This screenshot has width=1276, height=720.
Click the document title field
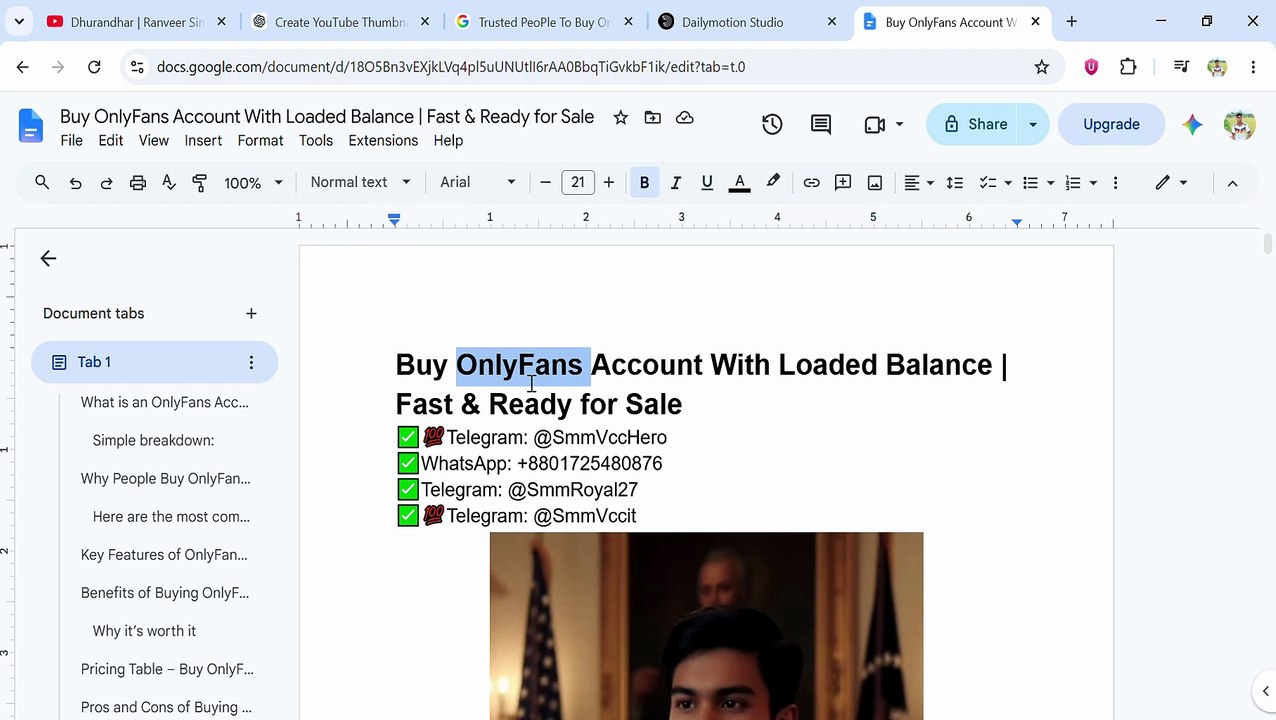[x=327, y=117]
